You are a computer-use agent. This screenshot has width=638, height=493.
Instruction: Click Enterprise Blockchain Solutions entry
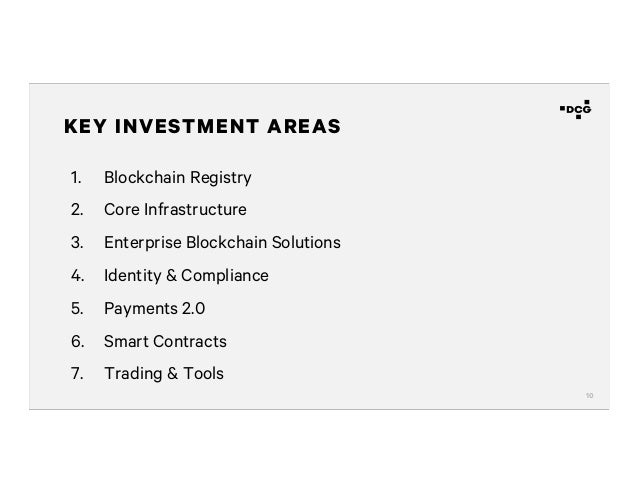click(x=221, y=243)
